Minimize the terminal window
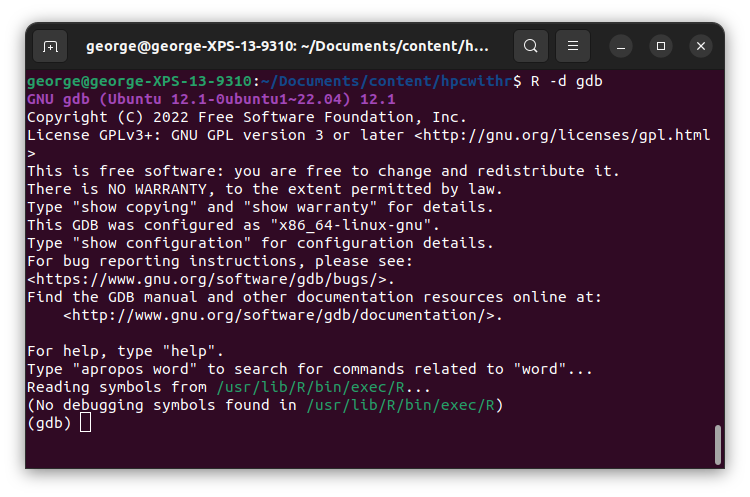The image size is (750, 497). [x=620, y=46]
